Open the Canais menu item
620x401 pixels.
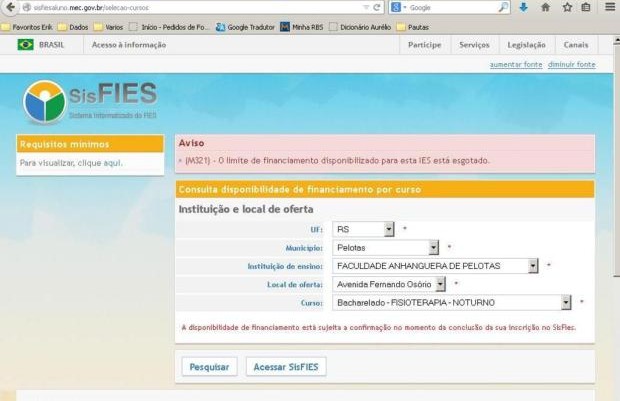(576, 45)
